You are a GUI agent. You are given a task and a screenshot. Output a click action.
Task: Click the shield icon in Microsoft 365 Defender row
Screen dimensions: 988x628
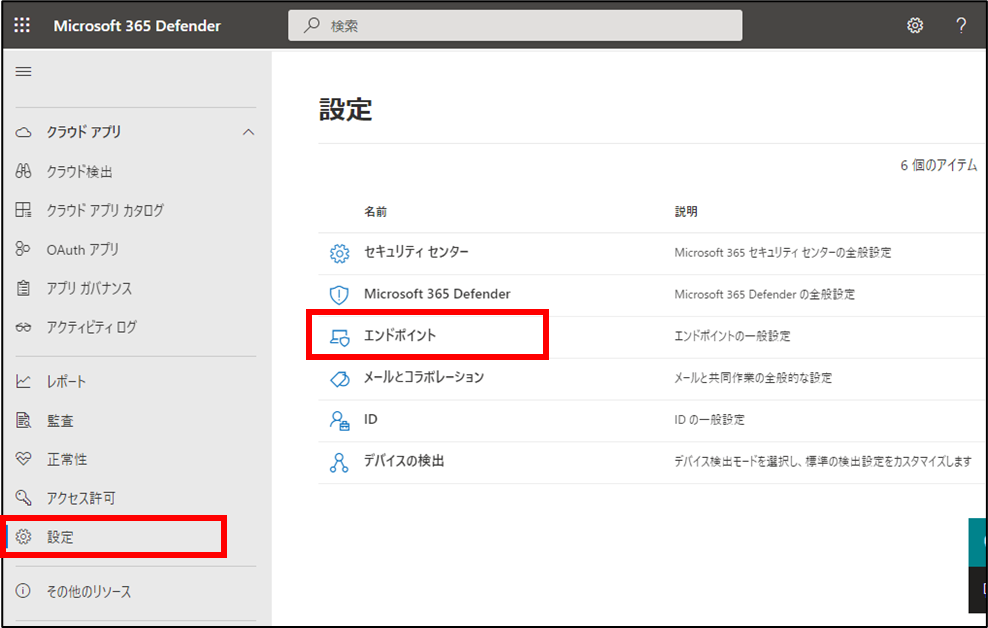click(x=339, y=295)
